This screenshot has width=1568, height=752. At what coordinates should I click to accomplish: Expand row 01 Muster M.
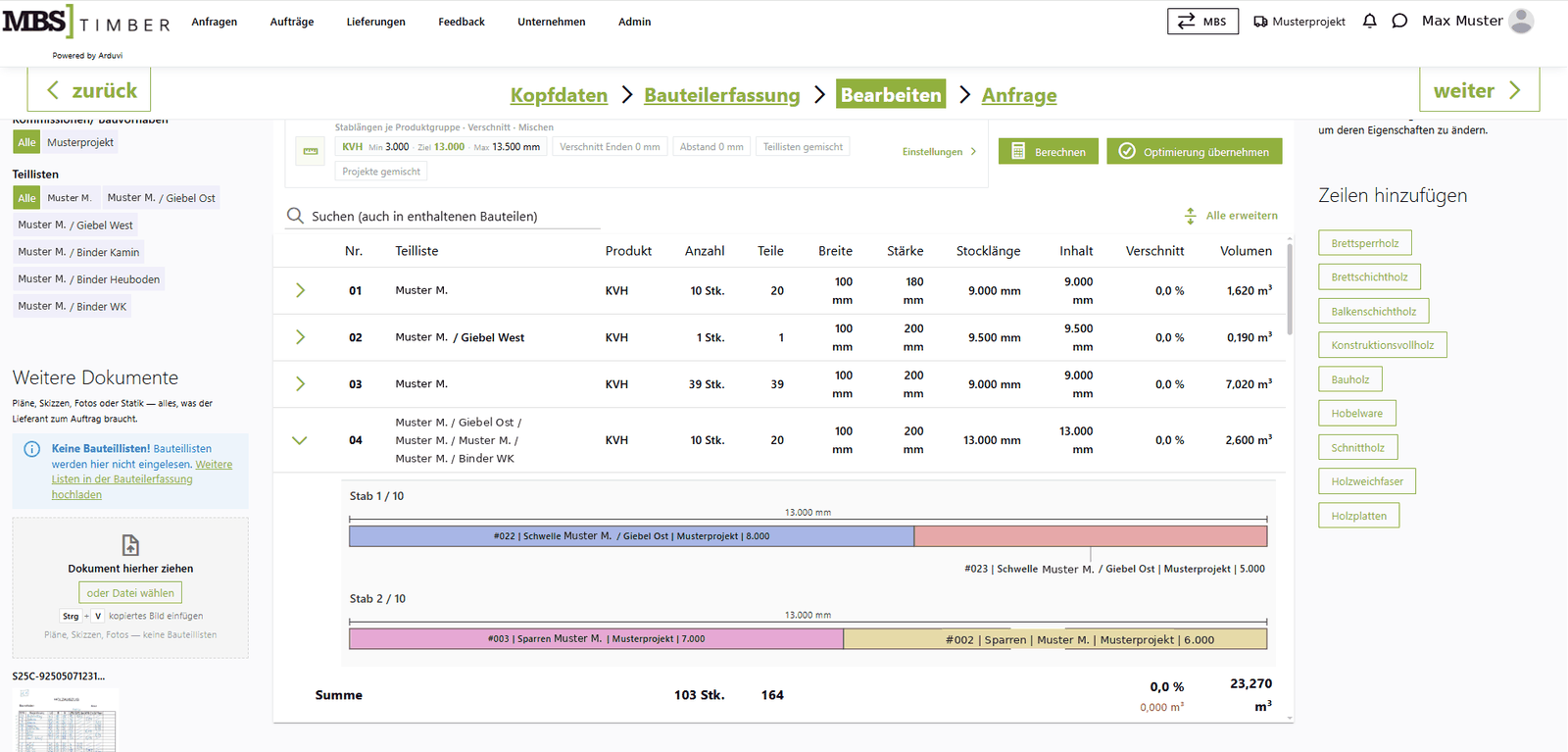coord(300,290)
